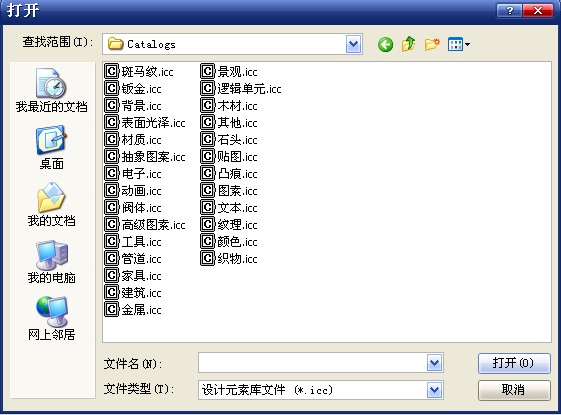Select the file icon of 动画.icc
The height and width of the screenshot is (415, 561).
pyautogui.click(x=111, y=190)
